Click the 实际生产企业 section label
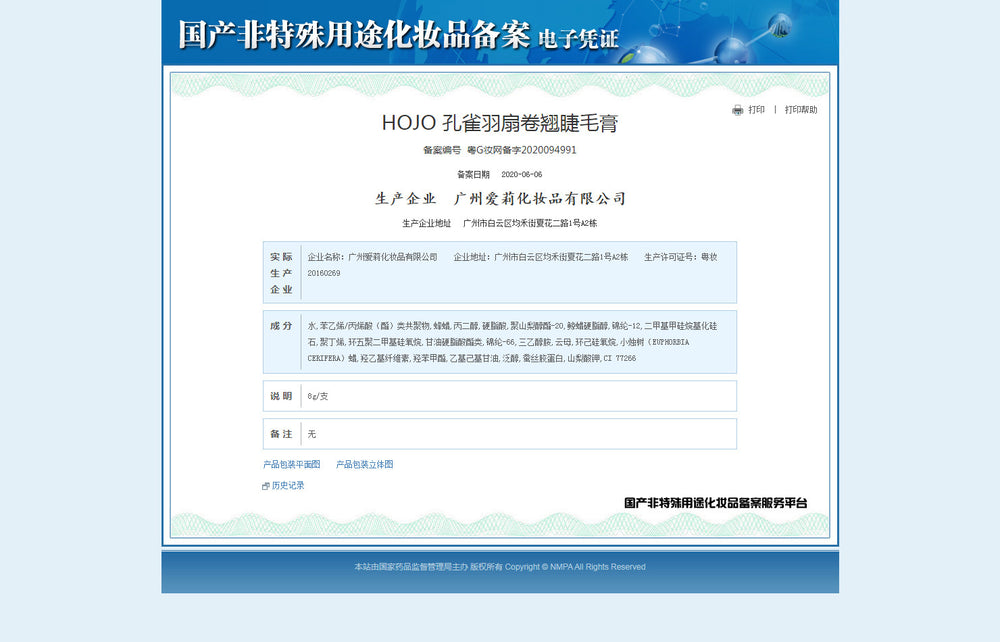1000x642 pixels. [281, 273]
